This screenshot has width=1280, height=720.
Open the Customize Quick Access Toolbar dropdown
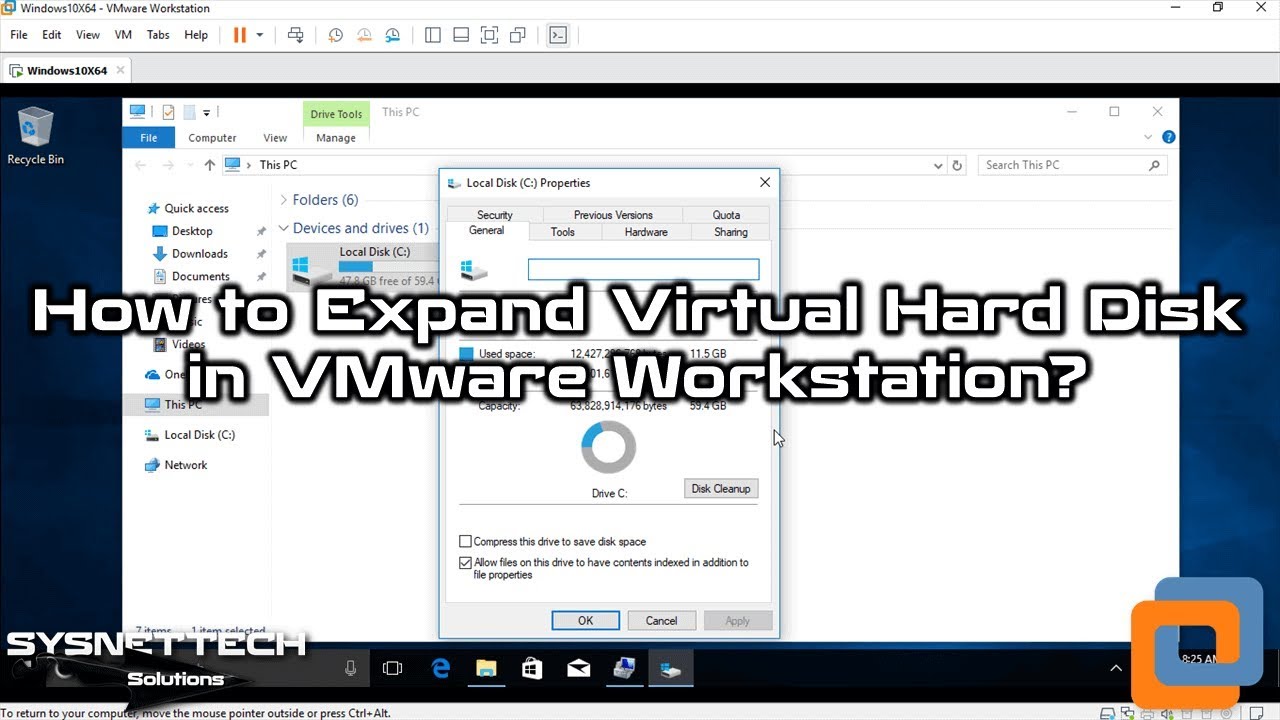pos(207,112)
